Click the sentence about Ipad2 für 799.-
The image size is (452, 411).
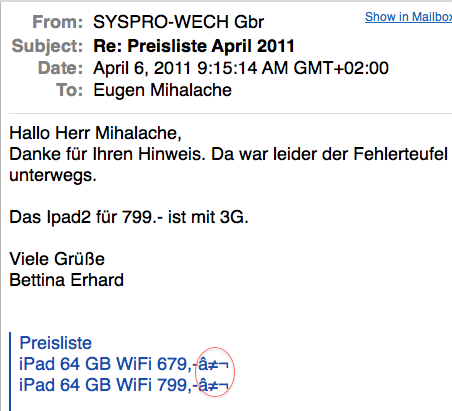(x=129, y=217)
